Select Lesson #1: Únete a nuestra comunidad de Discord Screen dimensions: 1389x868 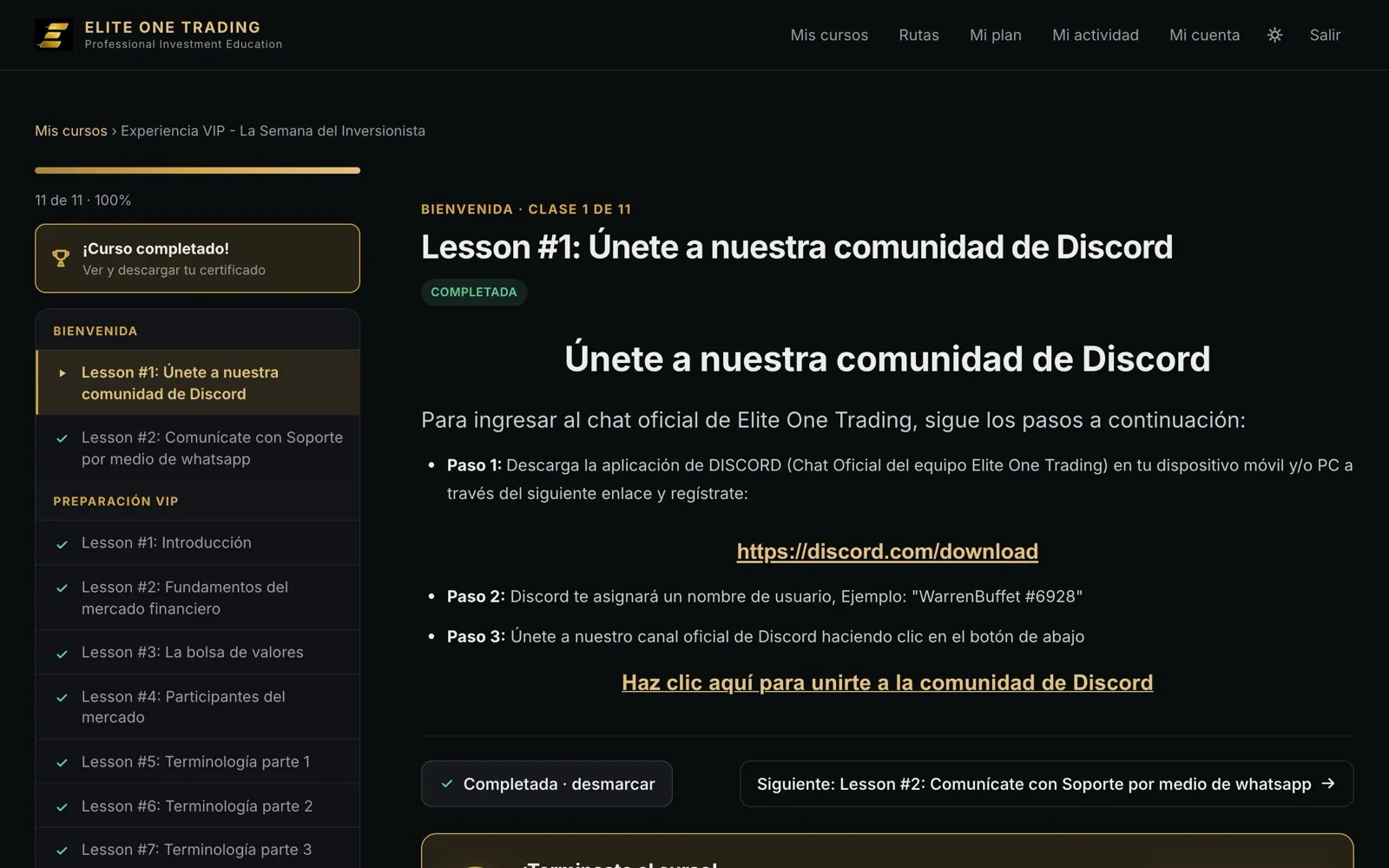point(198,383)
